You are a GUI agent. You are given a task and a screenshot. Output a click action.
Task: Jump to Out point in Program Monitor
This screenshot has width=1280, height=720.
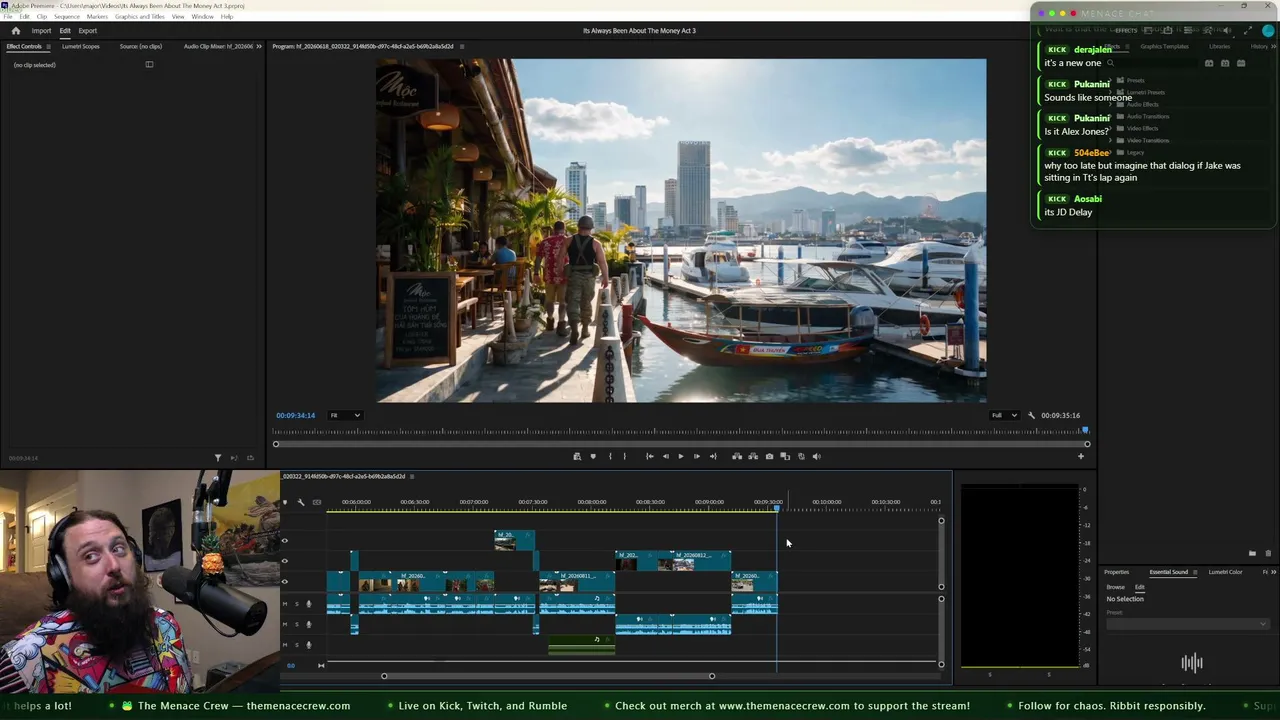click(x=713, y=457)
